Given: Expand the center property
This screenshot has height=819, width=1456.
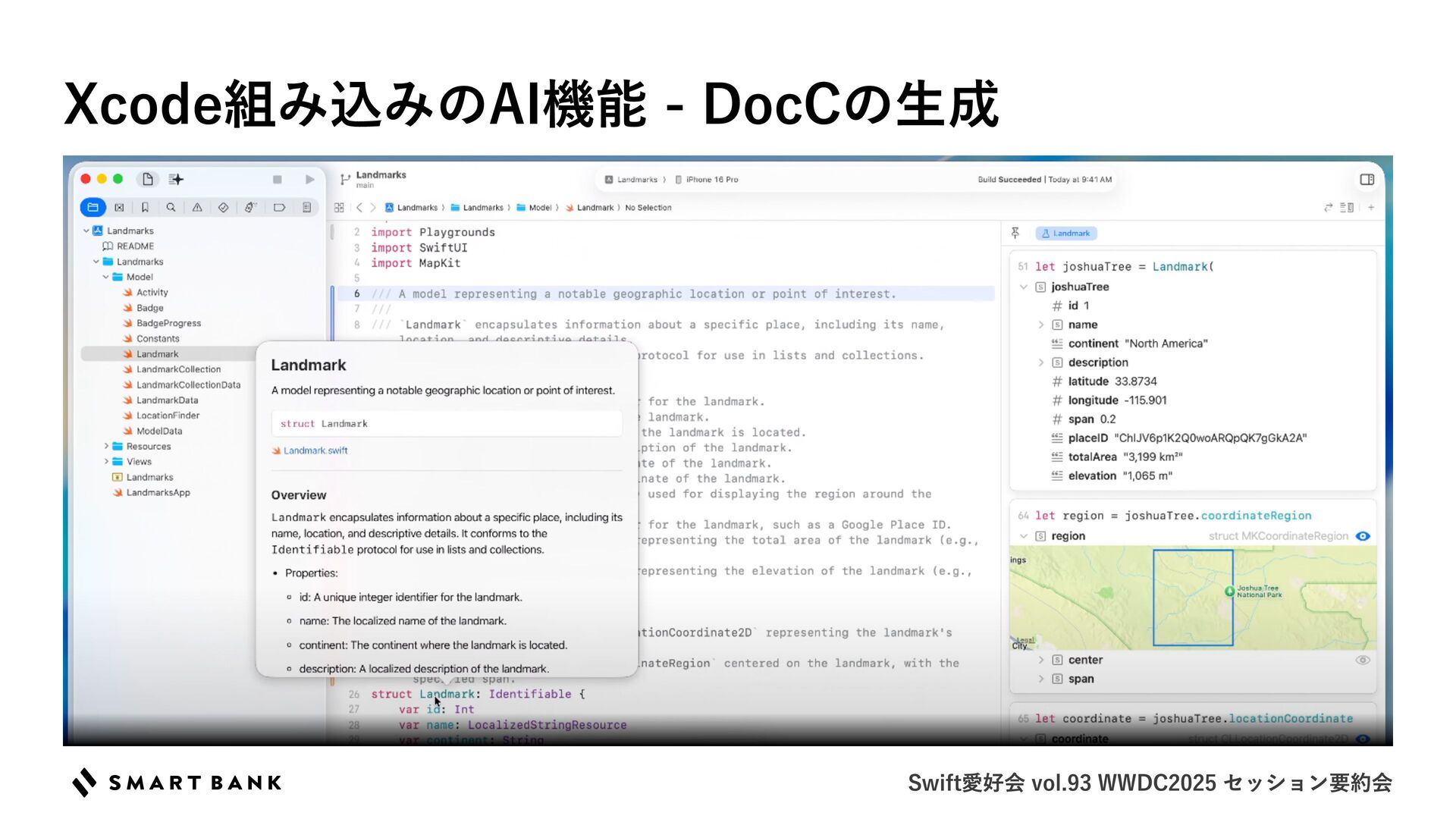Looking at the screenshot, I should 1041,660.
